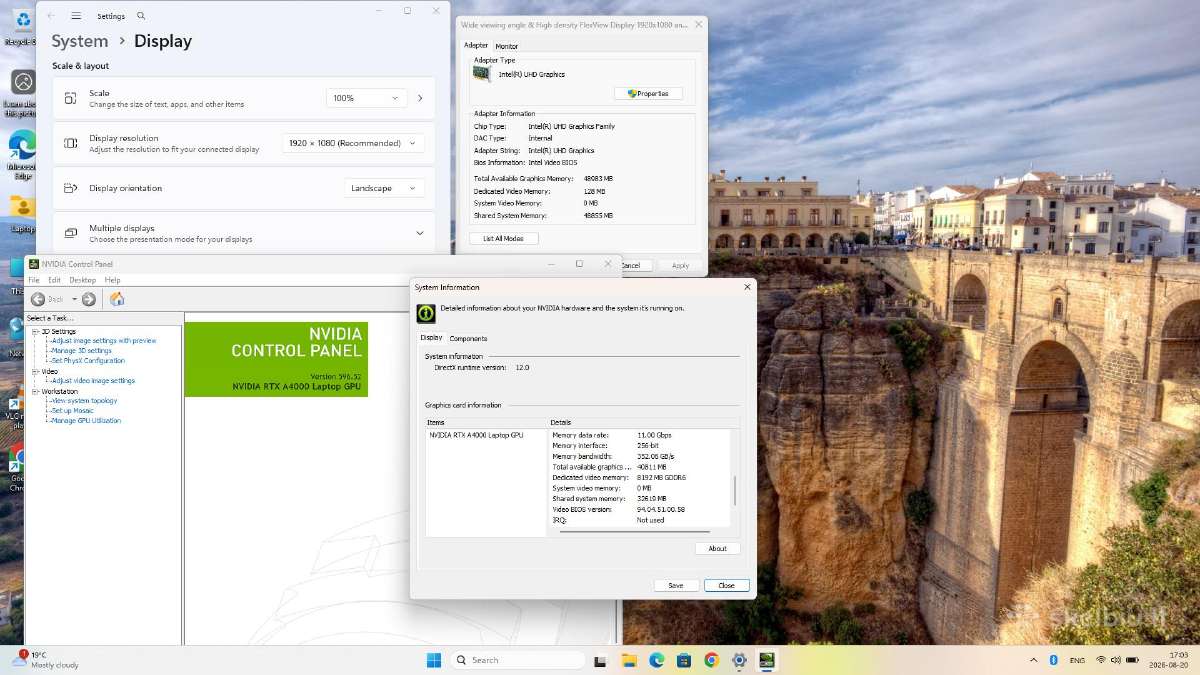Screen dimensions: 1200x675
Task: Click the Forward arrow in NVIDIA Control Panel
Action: [x=89, y=299]
